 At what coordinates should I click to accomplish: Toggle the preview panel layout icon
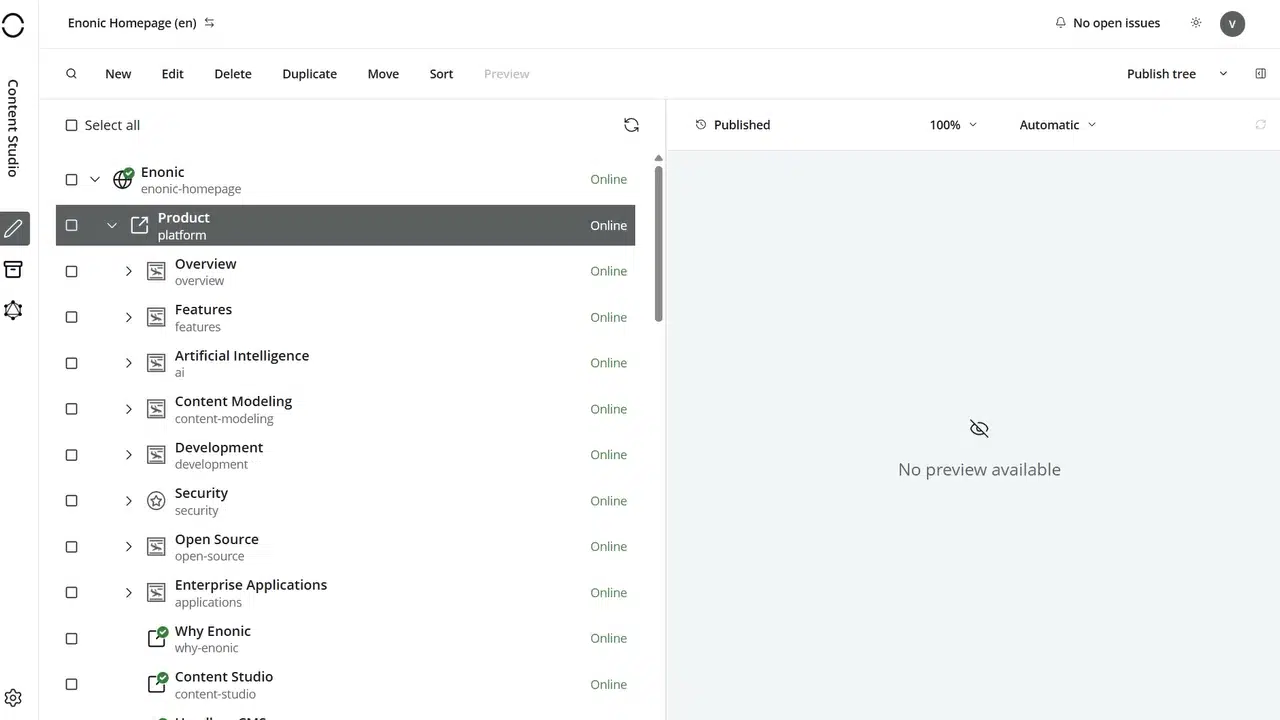(x=1260, y=74)
